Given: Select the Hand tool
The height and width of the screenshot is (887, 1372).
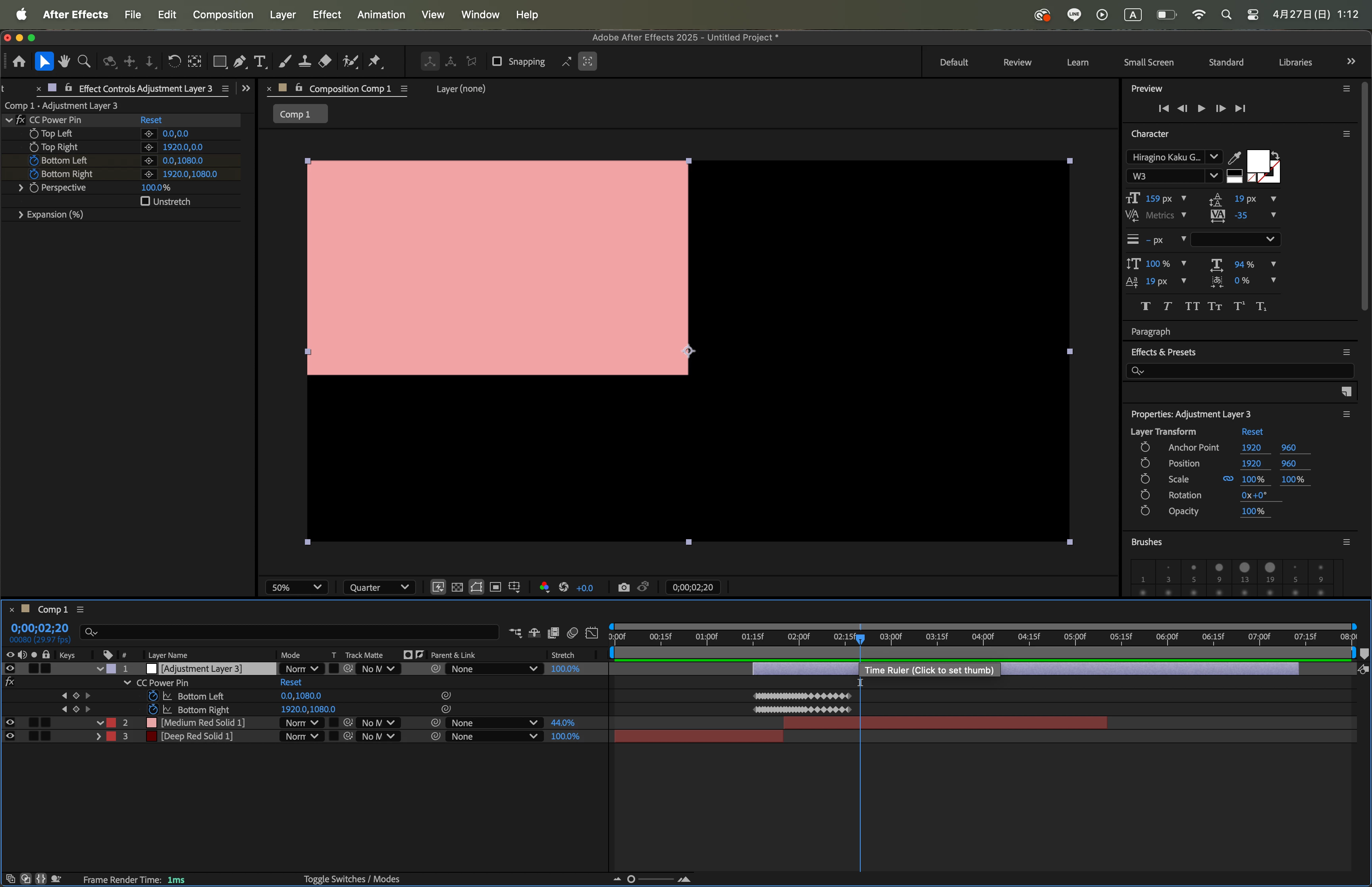Looking at the screenshot, I should 64,62.
